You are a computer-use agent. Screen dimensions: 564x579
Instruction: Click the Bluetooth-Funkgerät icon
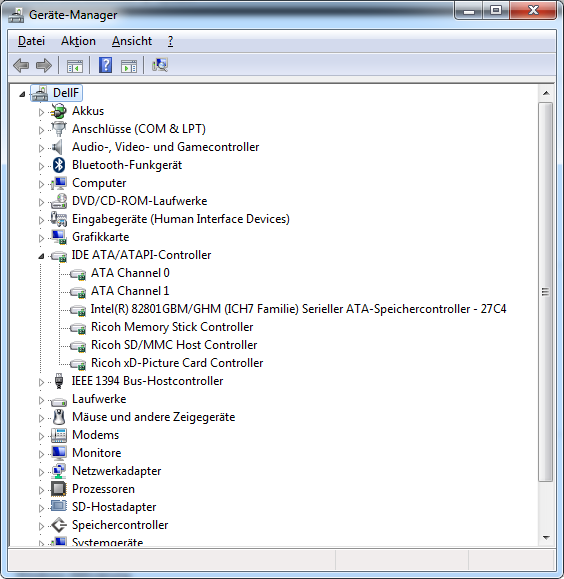[x=59, y=165]
